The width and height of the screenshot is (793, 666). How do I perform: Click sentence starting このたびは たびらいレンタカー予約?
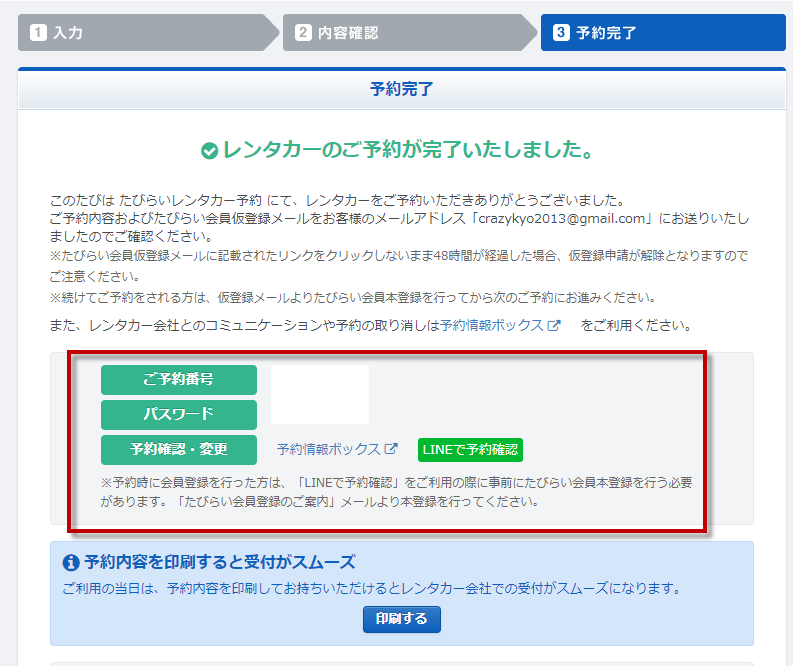click(338, 200)
